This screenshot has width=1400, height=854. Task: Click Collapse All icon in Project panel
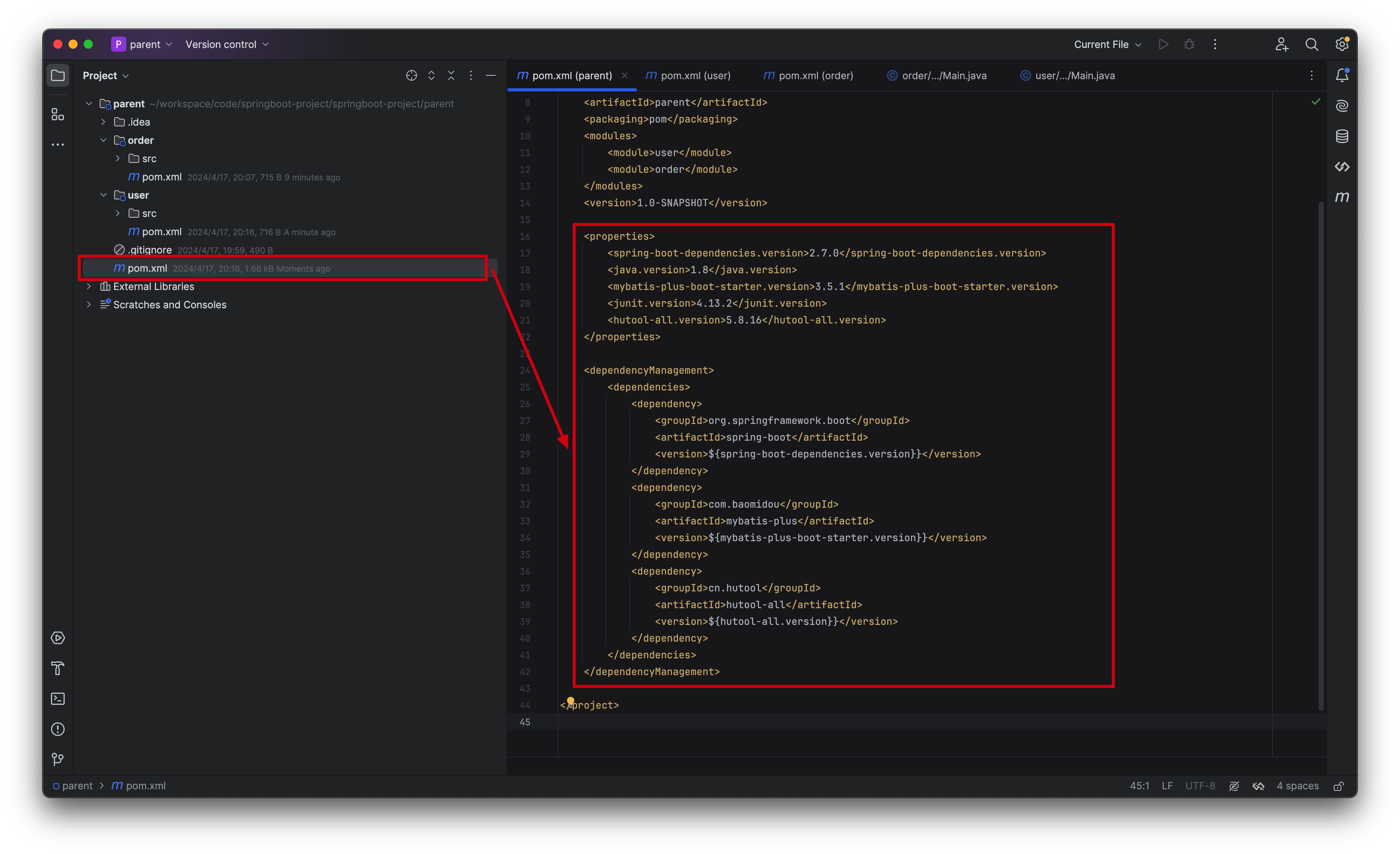(x=451, y=76)
